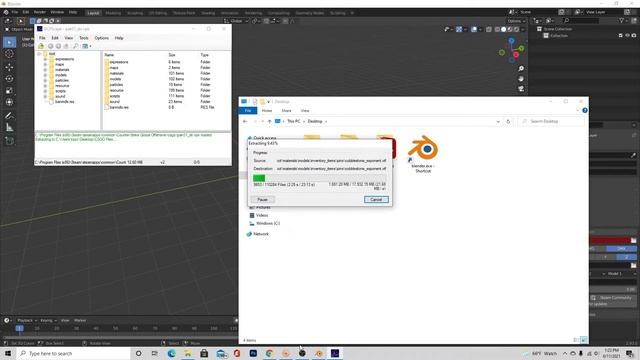640x360 pixels.
Task: Toggle the Collection render camera icon
Action: tap(634, 36)
